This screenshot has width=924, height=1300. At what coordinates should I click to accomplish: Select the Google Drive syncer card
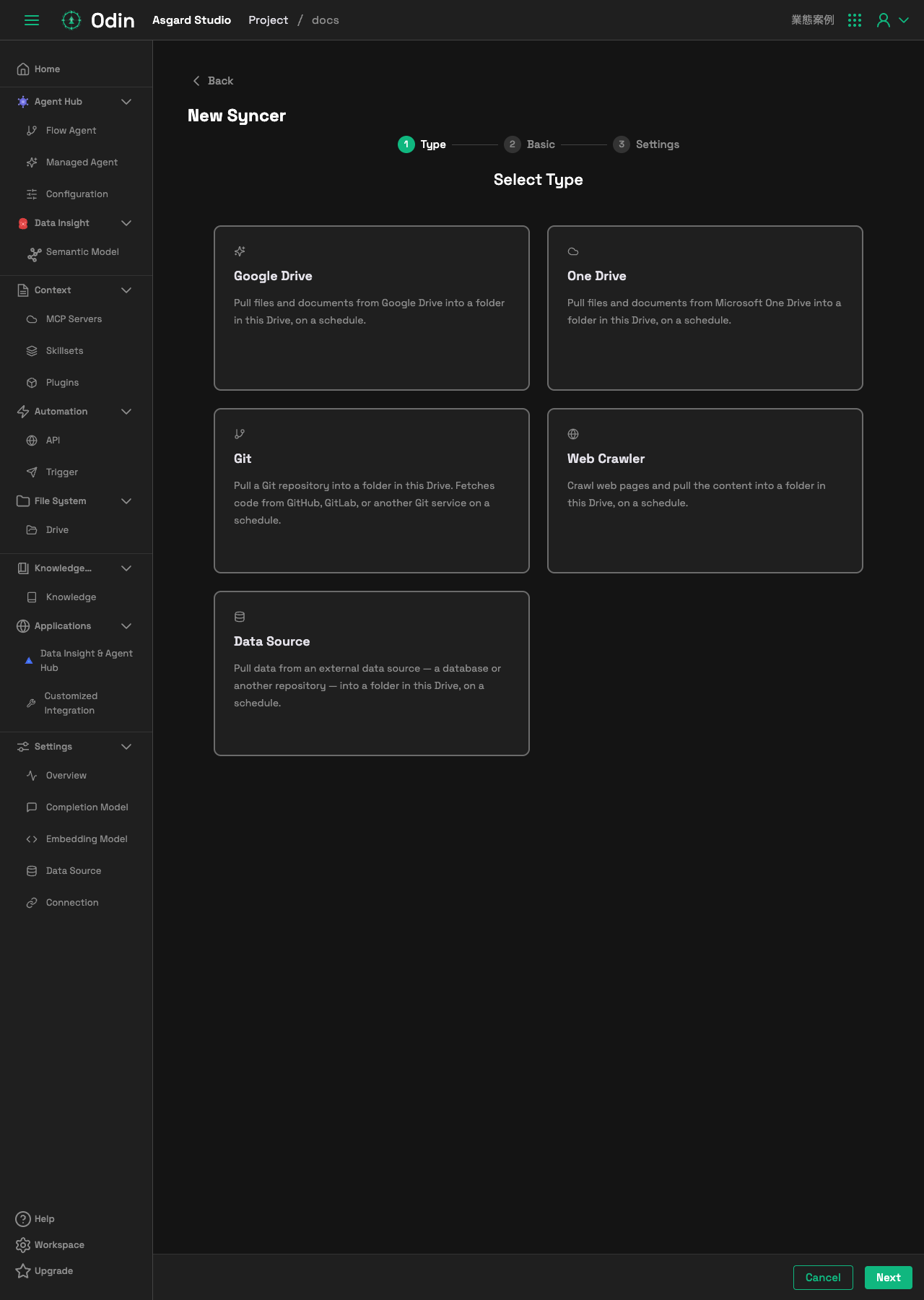[372, 308]
